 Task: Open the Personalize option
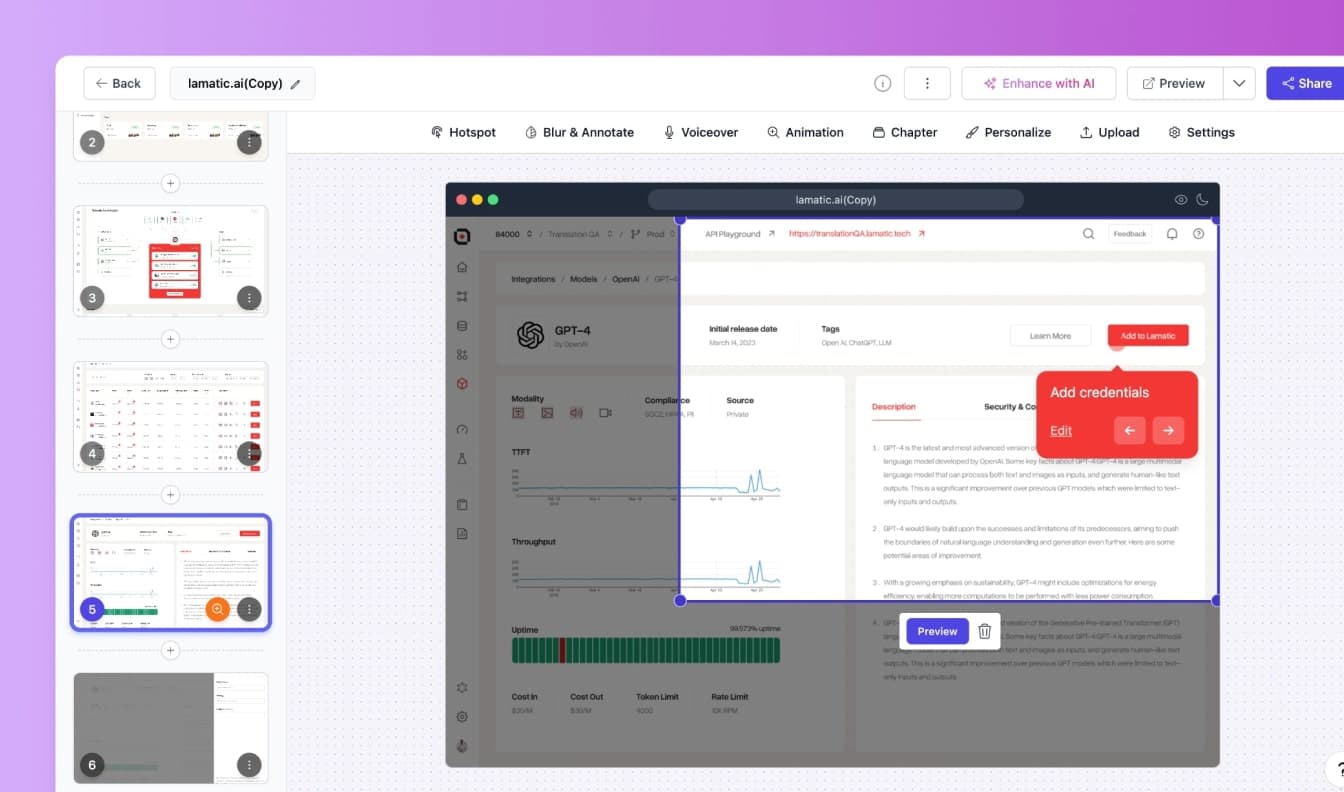tap(1008, 132)
